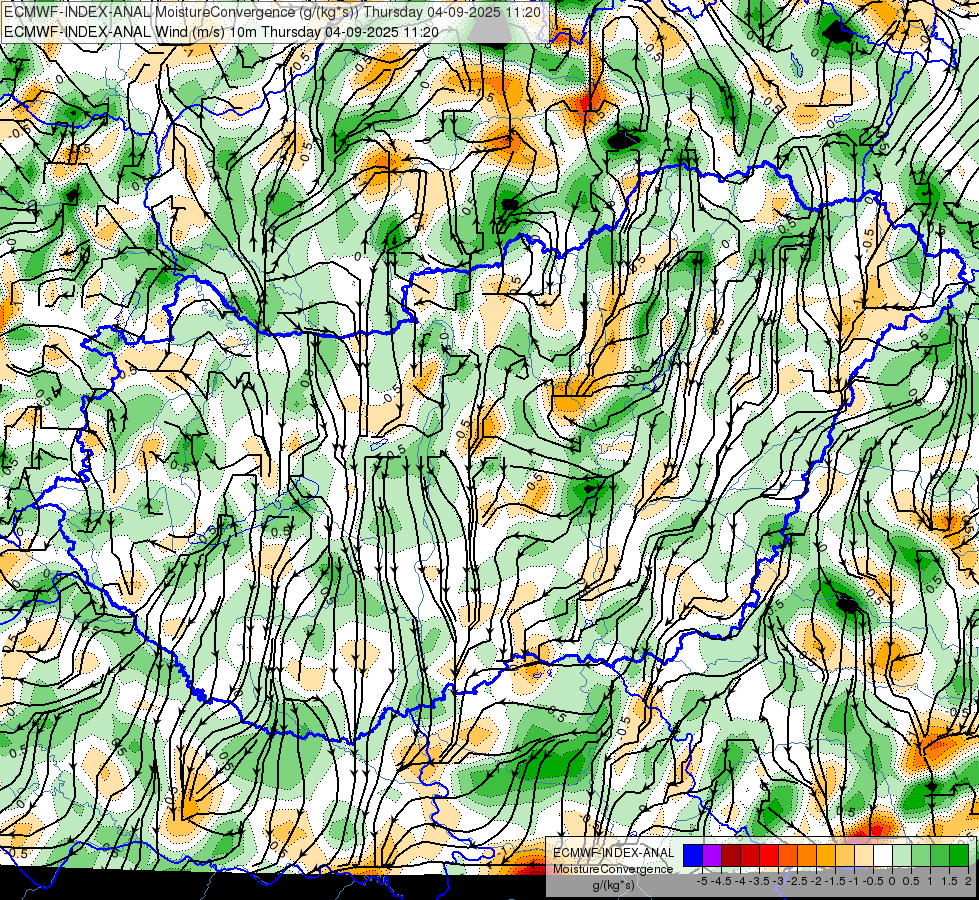The image size is (979, 900).
Task: Click the blue legend swatch below -5
Action: pyautogui.click(x=693, y=855)
